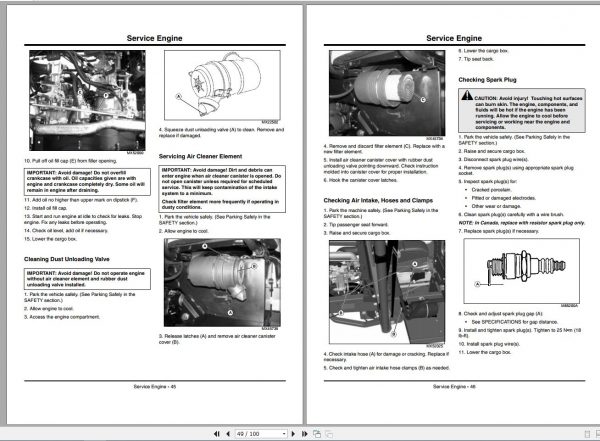Go to the first page
The width and height of the screenshot is (600, 441).
click(217, 434)
